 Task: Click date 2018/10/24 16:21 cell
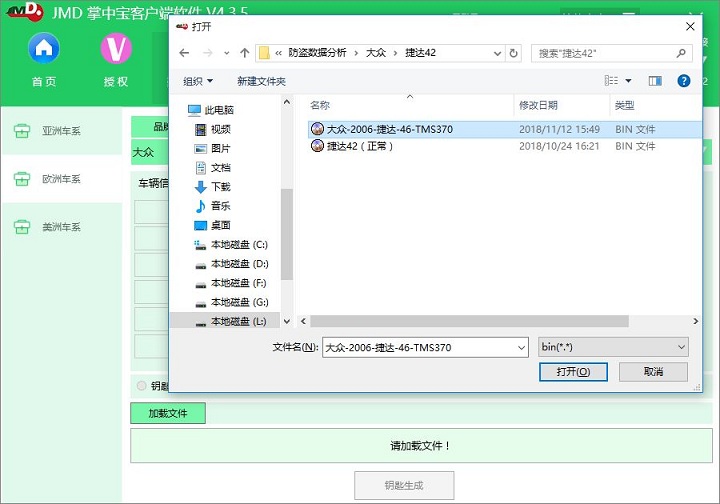[559, 146]
